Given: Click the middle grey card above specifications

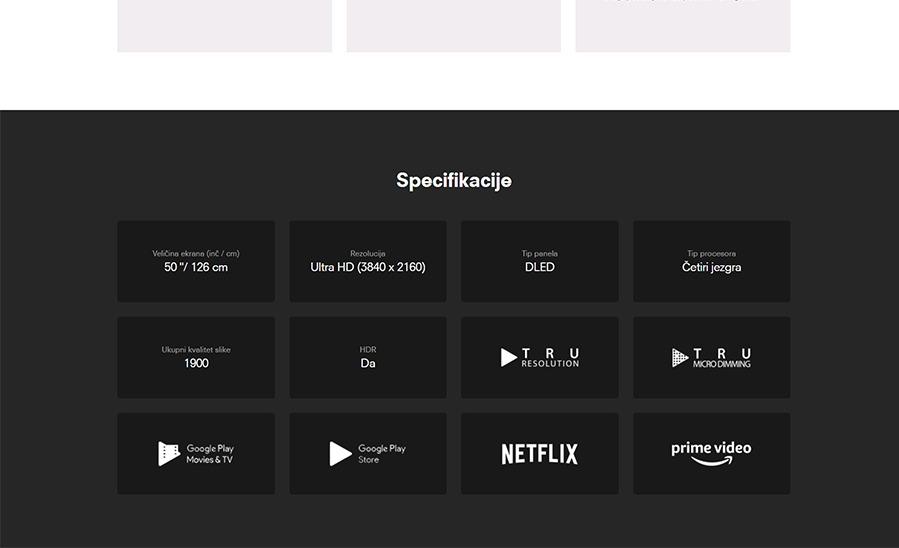Looking at the screenshot, I should point(453,25).
